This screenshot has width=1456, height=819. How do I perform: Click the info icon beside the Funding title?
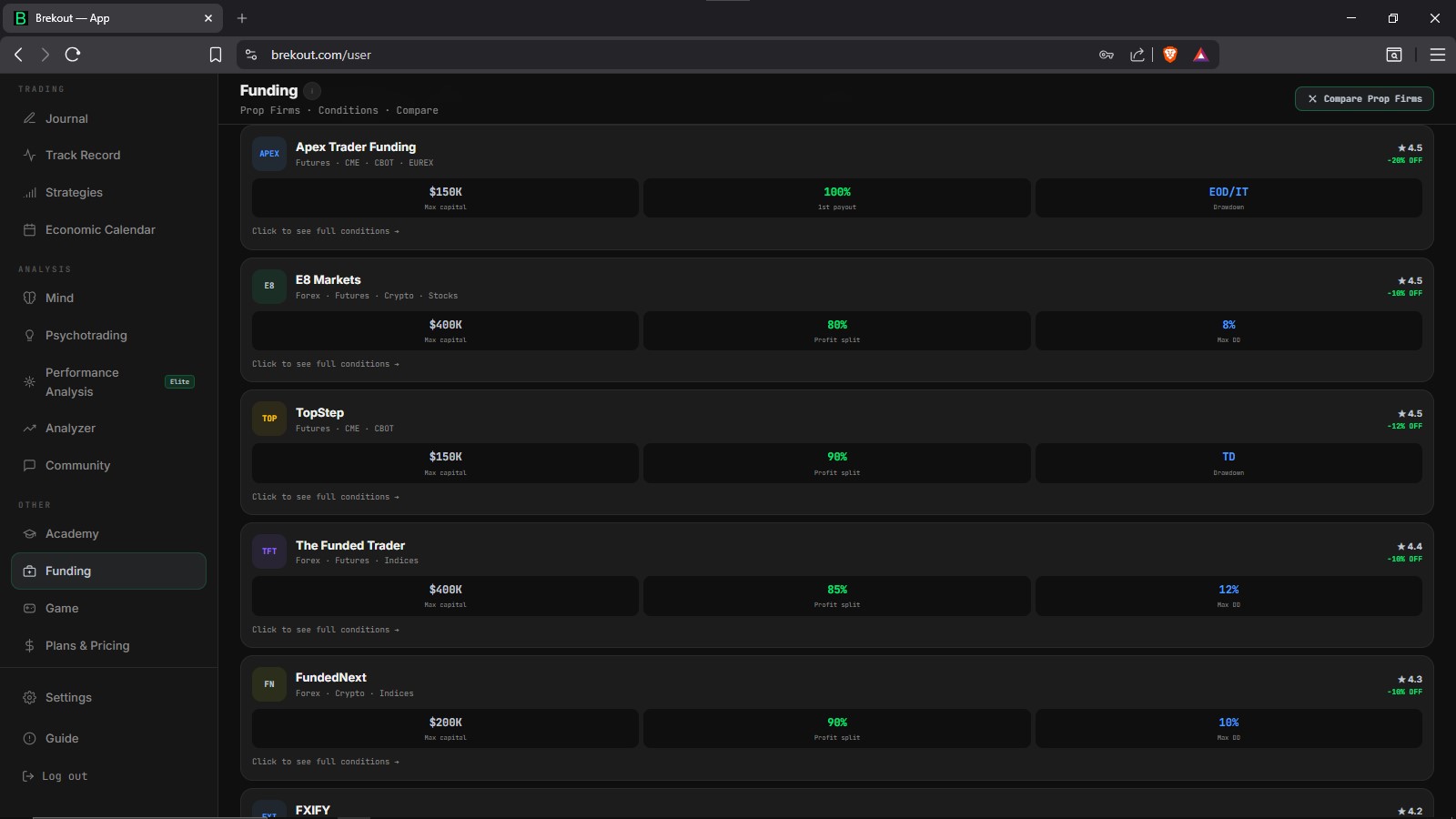[312, 91]
